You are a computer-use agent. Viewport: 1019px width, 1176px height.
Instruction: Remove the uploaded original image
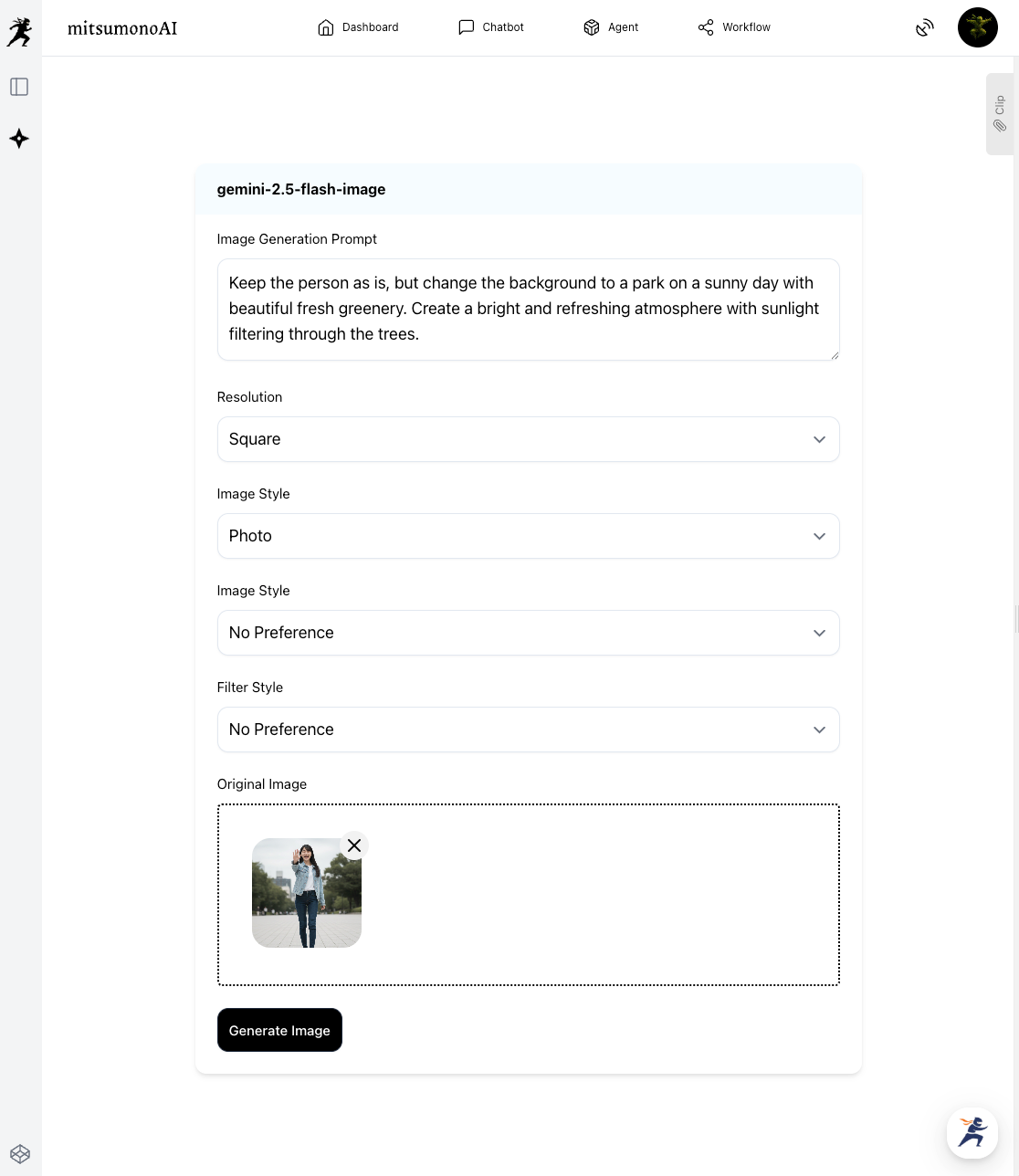click(x=354, y=845)
